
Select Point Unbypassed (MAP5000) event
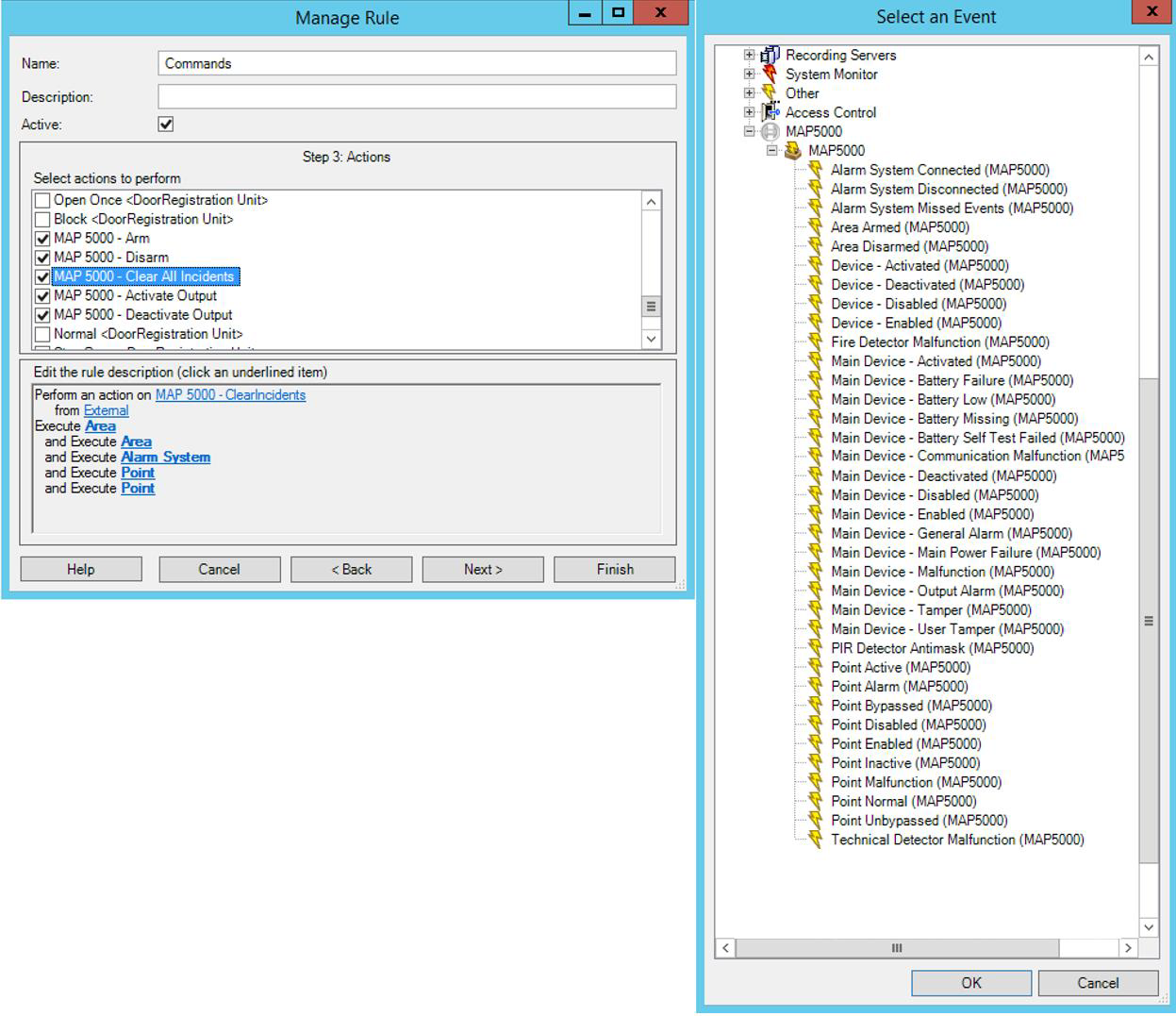[x=919, y=821]
